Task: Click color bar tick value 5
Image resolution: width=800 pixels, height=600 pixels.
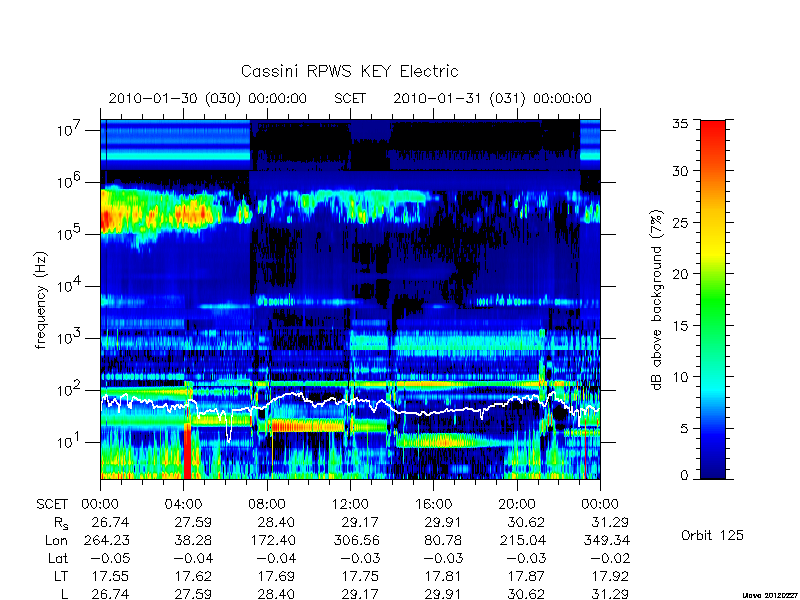Action: pyautogui.click(x=684, y=429)
